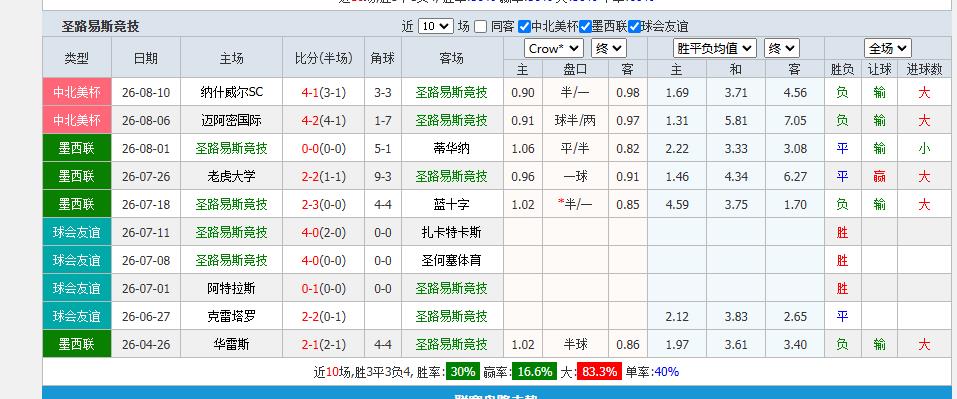This screenshot has height=399, width=957.
Task: Click the 一球 handicap on the 老虎大学 row
Action: [x=575, y=176]
